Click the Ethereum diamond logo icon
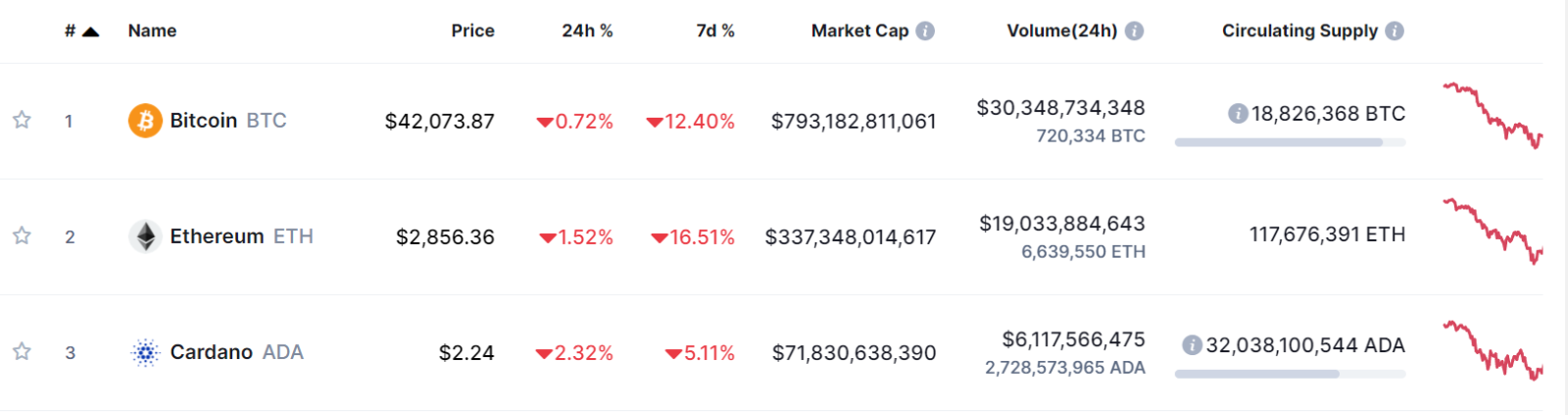The width and height of the screenshot is (1568, 415). (x=145, y=236)
